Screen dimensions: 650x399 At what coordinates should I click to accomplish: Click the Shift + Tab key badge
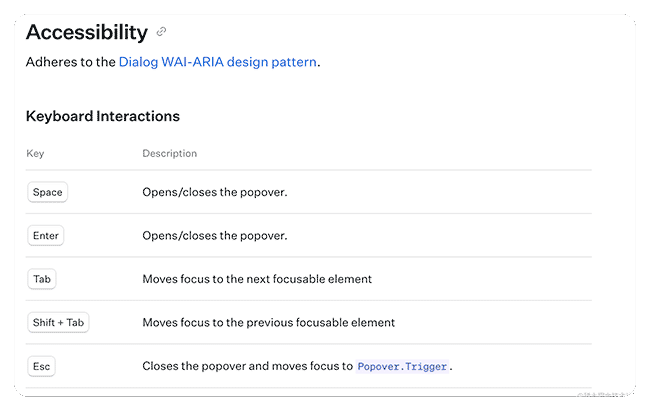coord(58,323)
